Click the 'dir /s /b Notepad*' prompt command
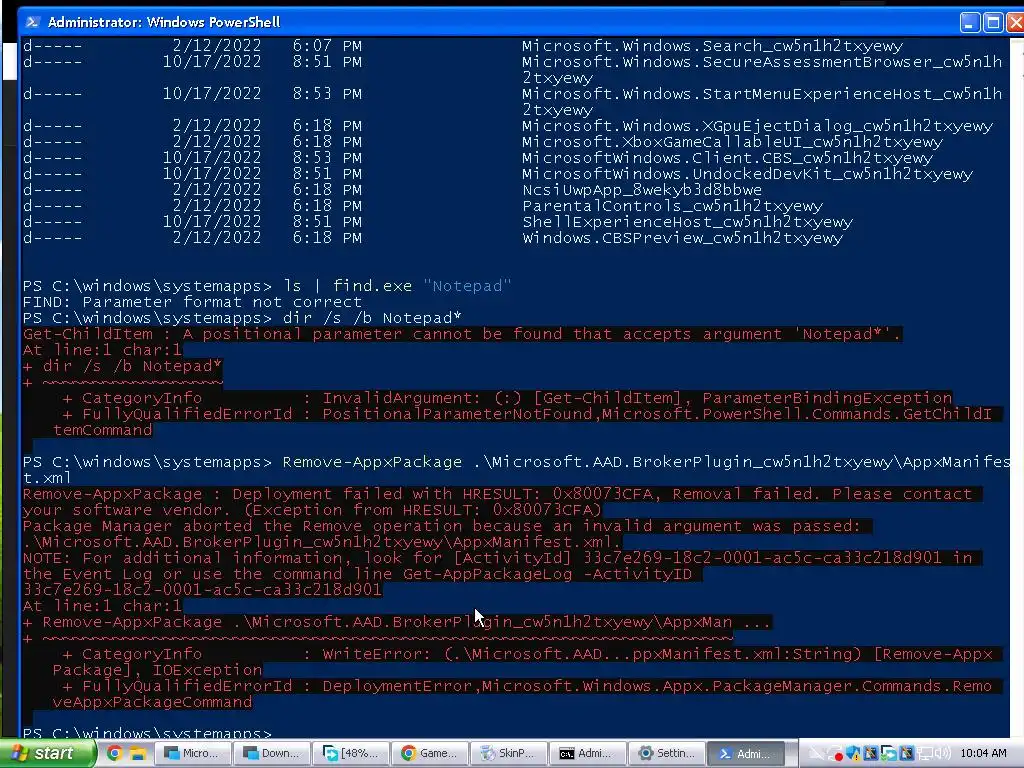Viewport: 1024px width, 768px height. tap(372, 318)
